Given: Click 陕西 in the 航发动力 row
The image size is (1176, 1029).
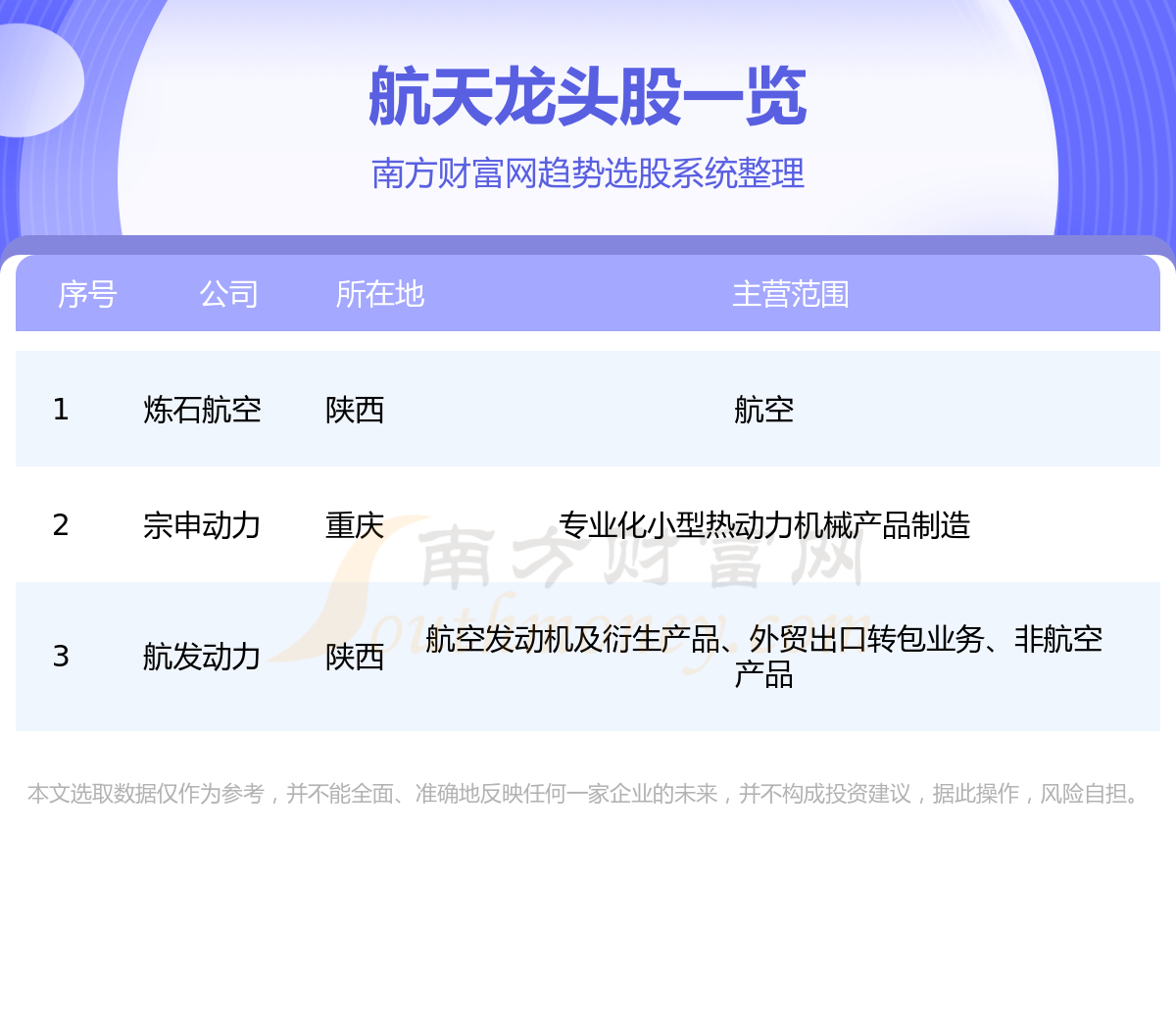Looking at the screenshot, I should coord(355,656).
